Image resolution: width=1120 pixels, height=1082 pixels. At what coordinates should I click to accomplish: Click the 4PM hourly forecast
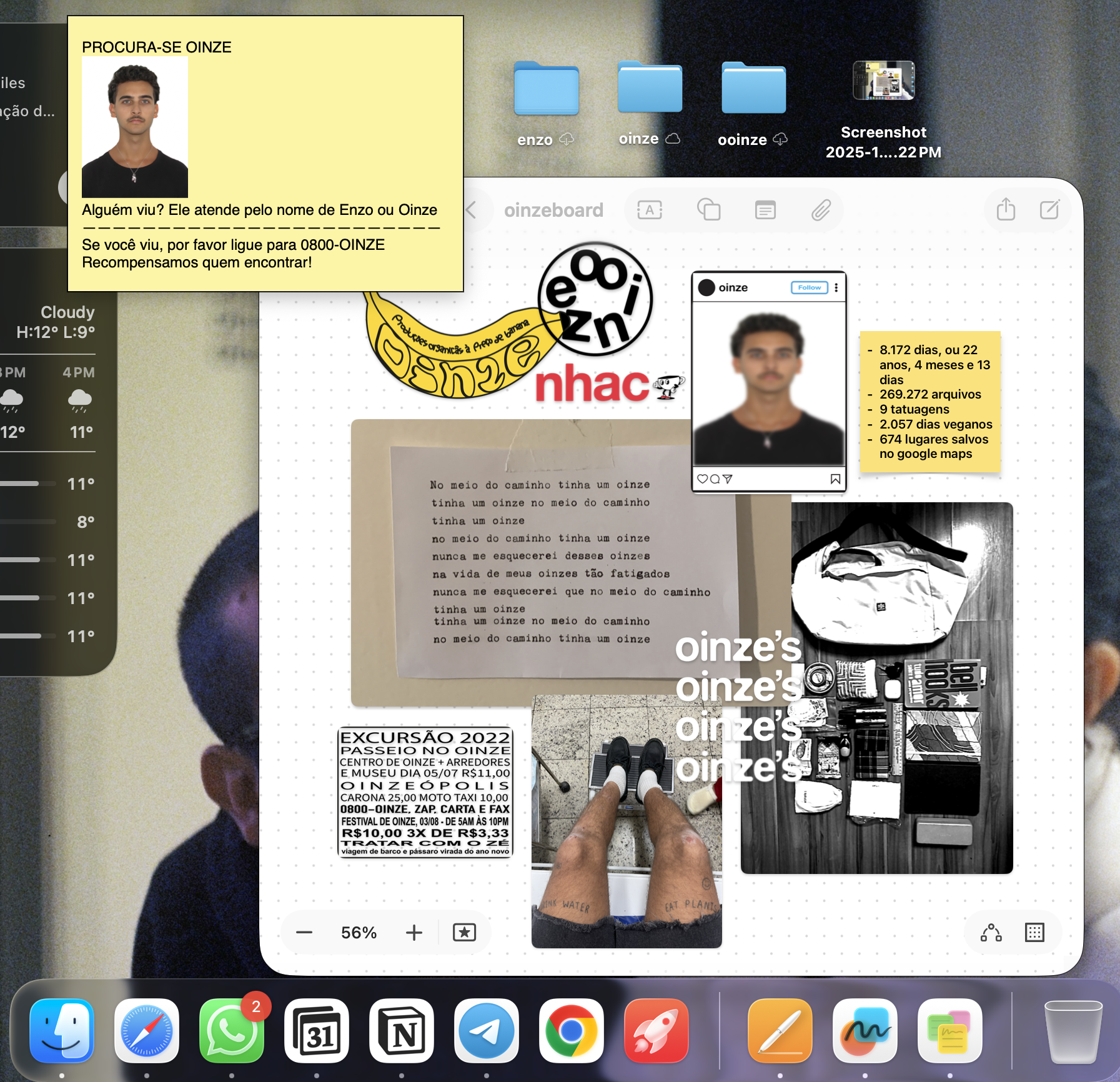tap(79, 401)
